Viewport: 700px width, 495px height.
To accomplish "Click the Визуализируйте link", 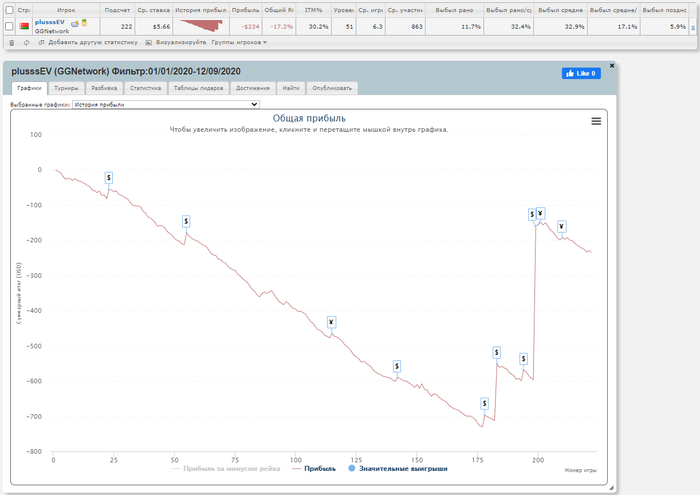I will tap(181, 42).
